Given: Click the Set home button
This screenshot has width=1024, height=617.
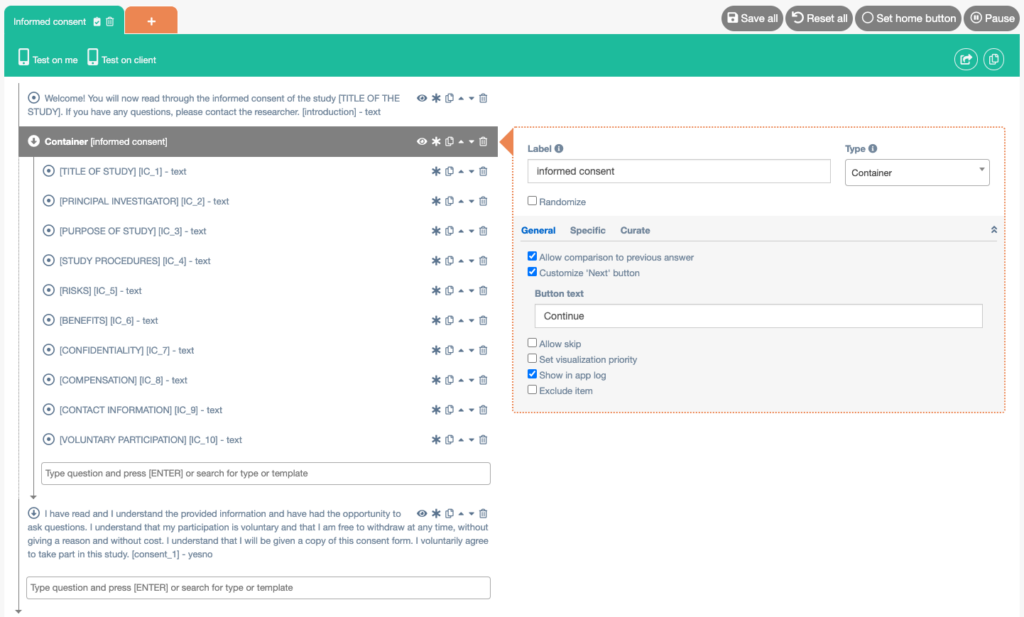Looking at the screenshot, I should point(908,18).
